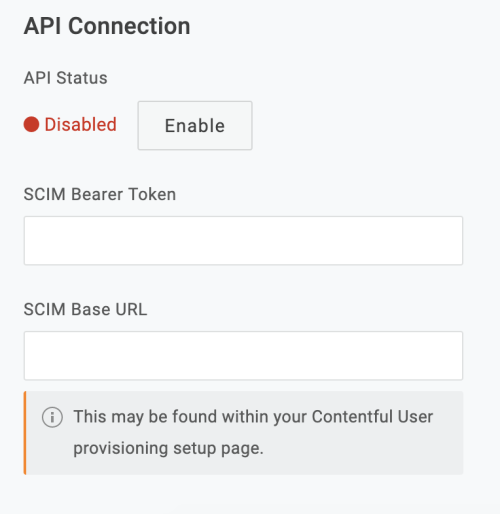Click the red Disabled status dot
The image size is (500, 514).
coord(31,124)
